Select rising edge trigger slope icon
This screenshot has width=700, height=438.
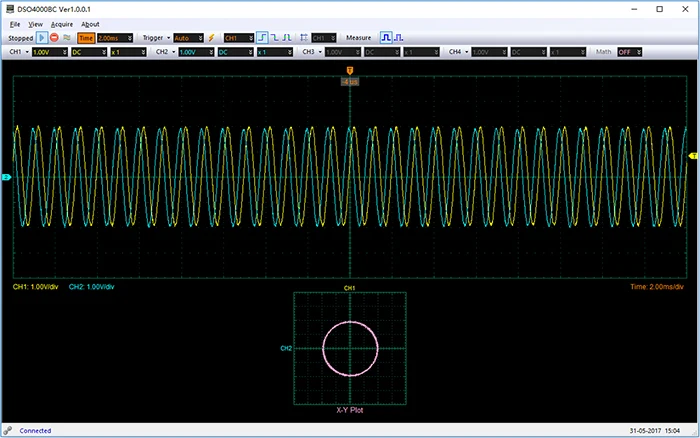[x=262, y=37]
